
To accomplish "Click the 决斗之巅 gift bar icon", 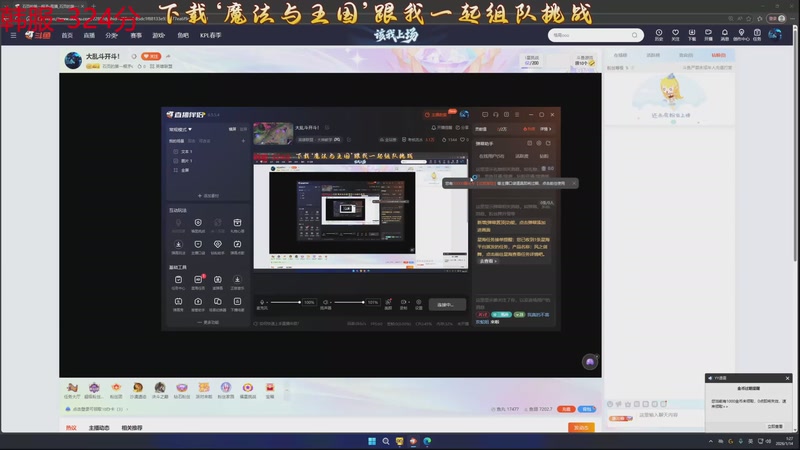I will [x=160, y=390].
